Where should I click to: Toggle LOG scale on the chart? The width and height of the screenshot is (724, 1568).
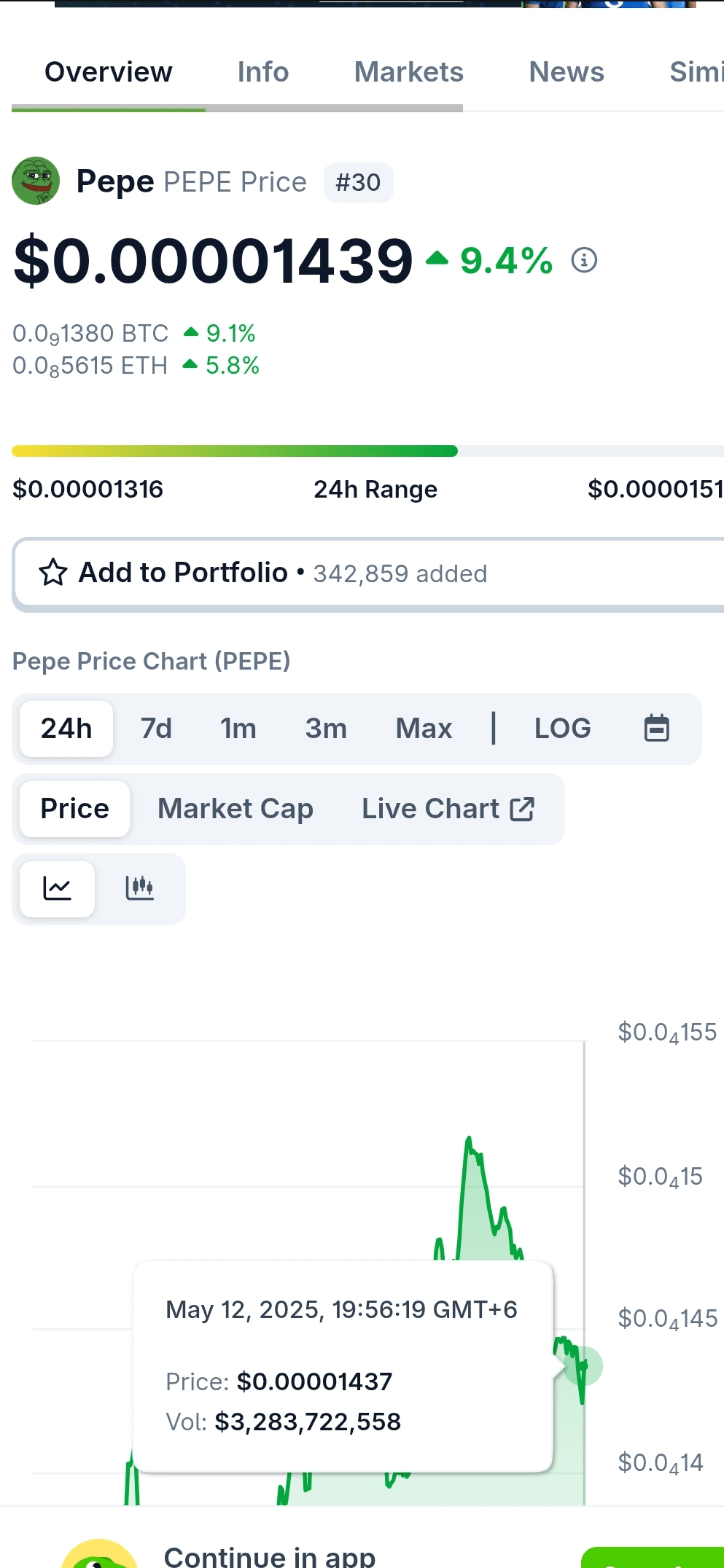(562, 728)
